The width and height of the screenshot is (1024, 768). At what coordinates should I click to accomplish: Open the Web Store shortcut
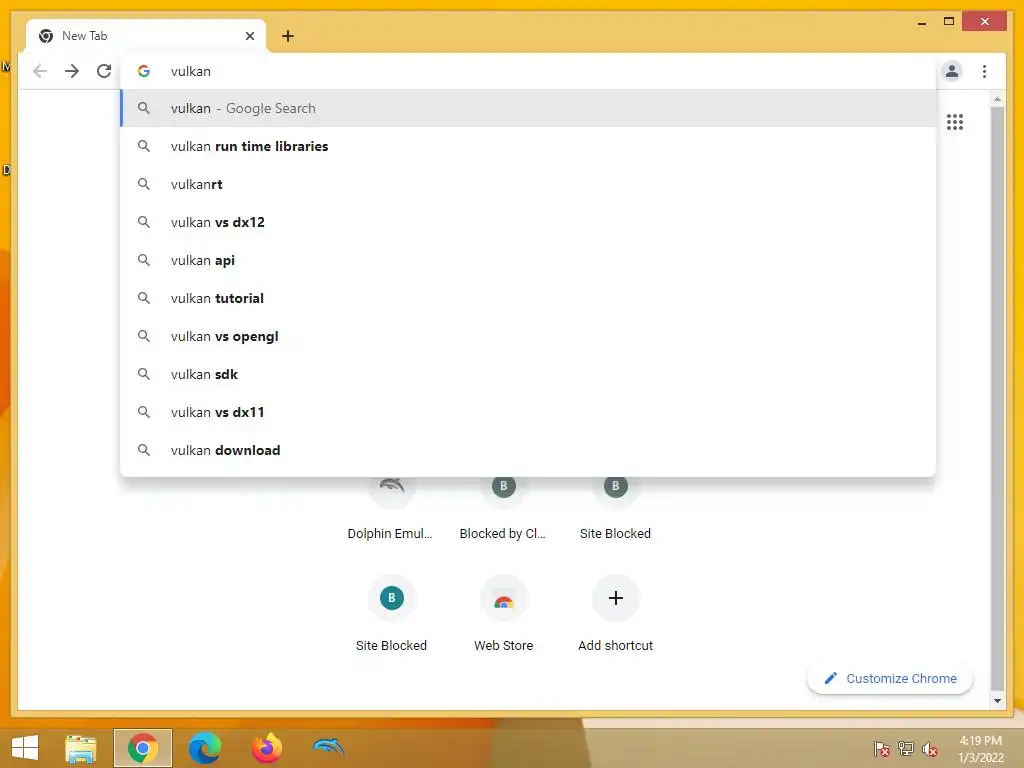(503, 613)
